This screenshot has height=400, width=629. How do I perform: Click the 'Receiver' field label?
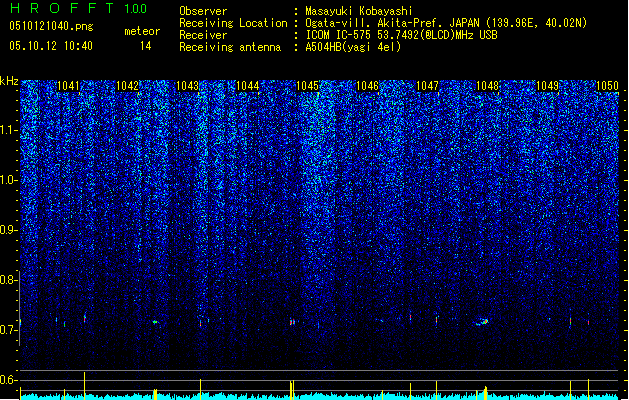[203, 35]
